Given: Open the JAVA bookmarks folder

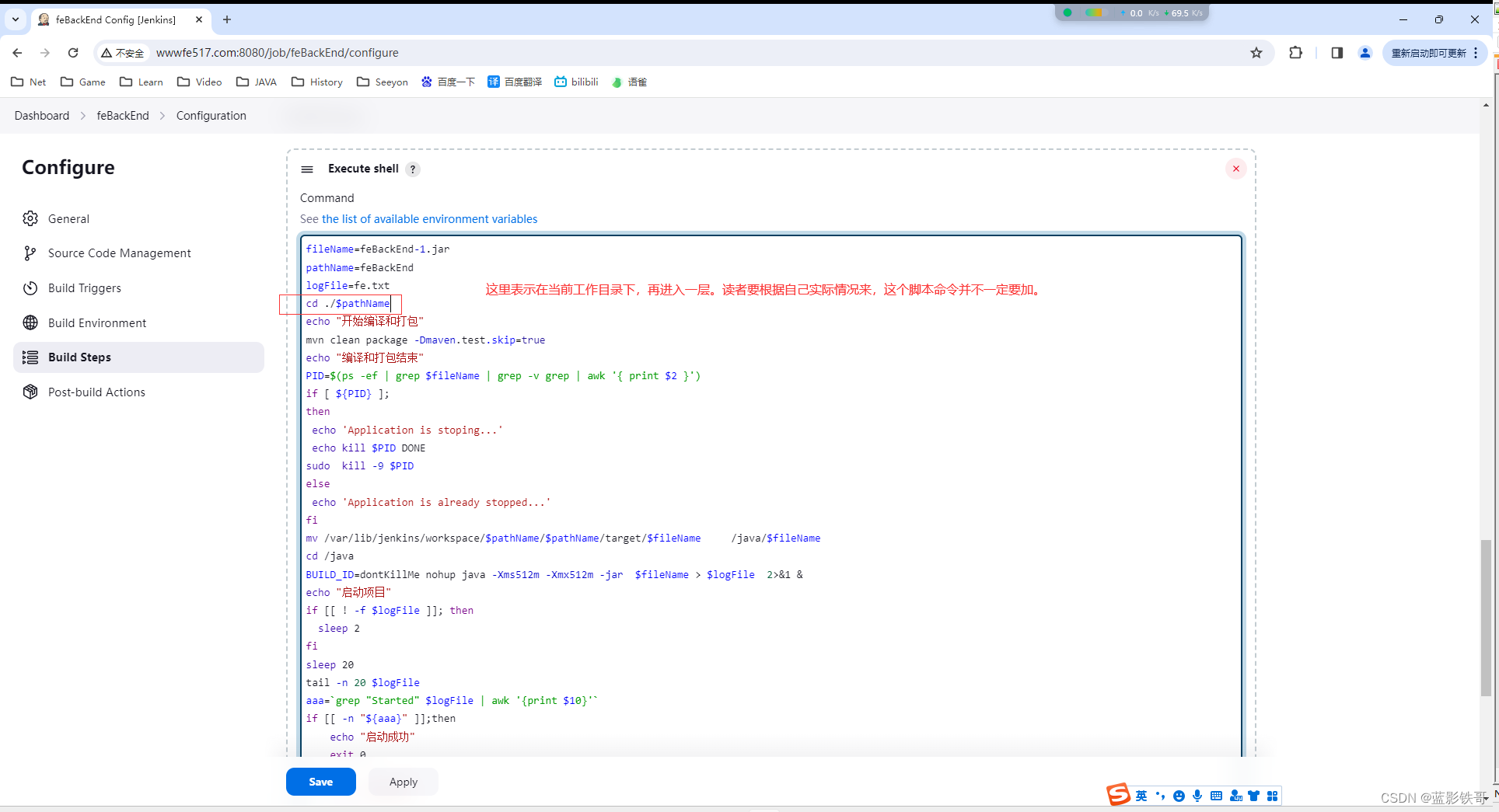Looking at the screenshot, I should (257, 82).
